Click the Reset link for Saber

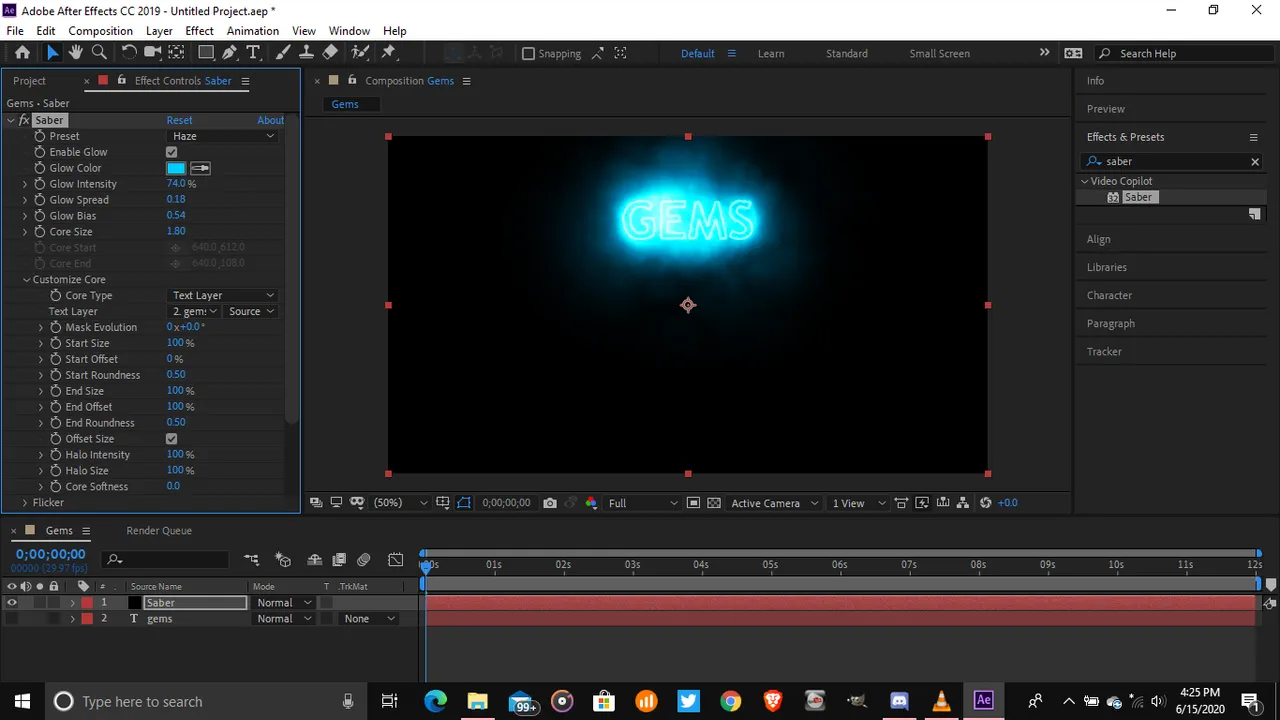tap(179, 120)
